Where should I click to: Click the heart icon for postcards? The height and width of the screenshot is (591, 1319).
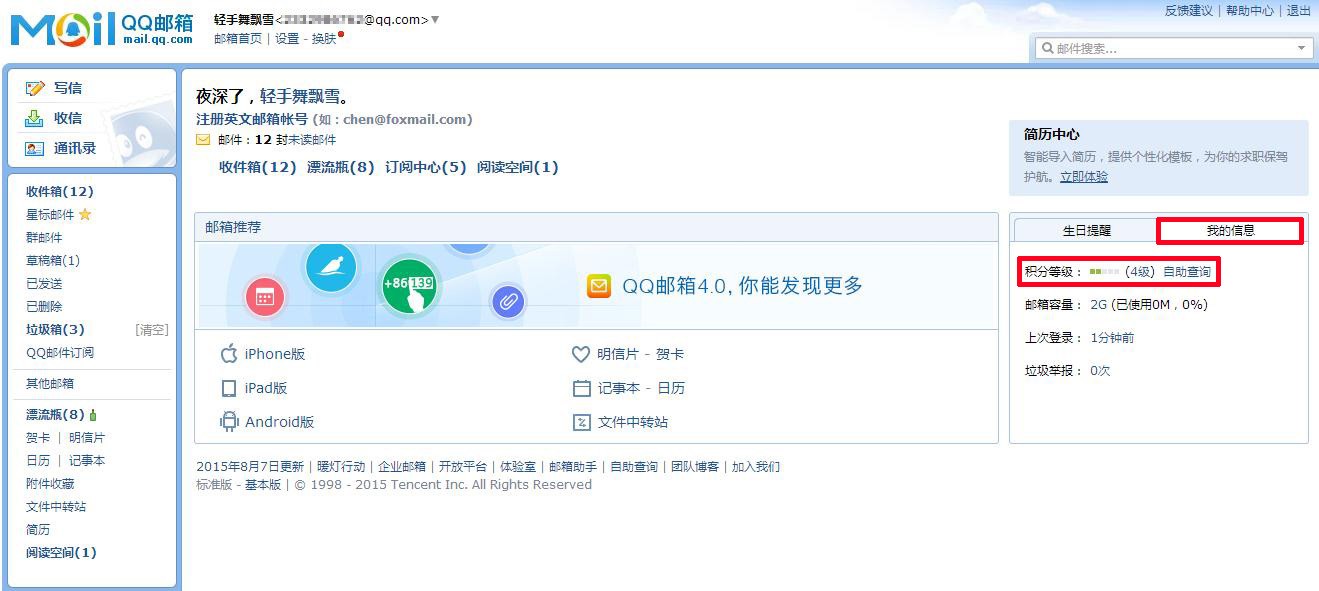(x=581, y=354)
